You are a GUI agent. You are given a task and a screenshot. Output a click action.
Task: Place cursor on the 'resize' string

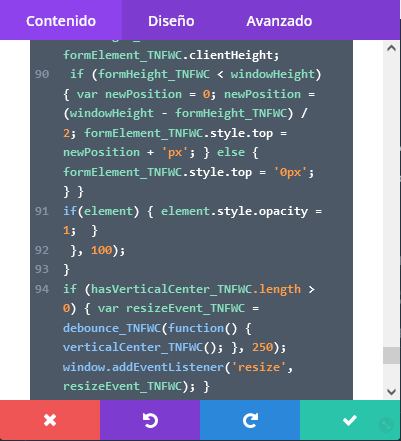click(259, 367)
